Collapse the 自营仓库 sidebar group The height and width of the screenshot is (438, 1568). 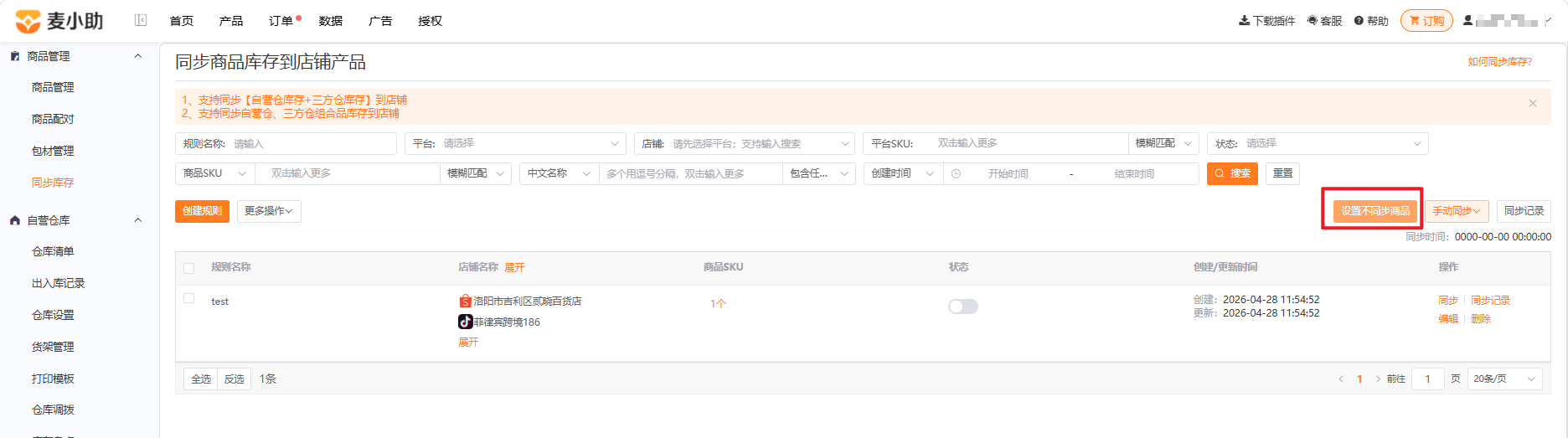click(138, 220)
